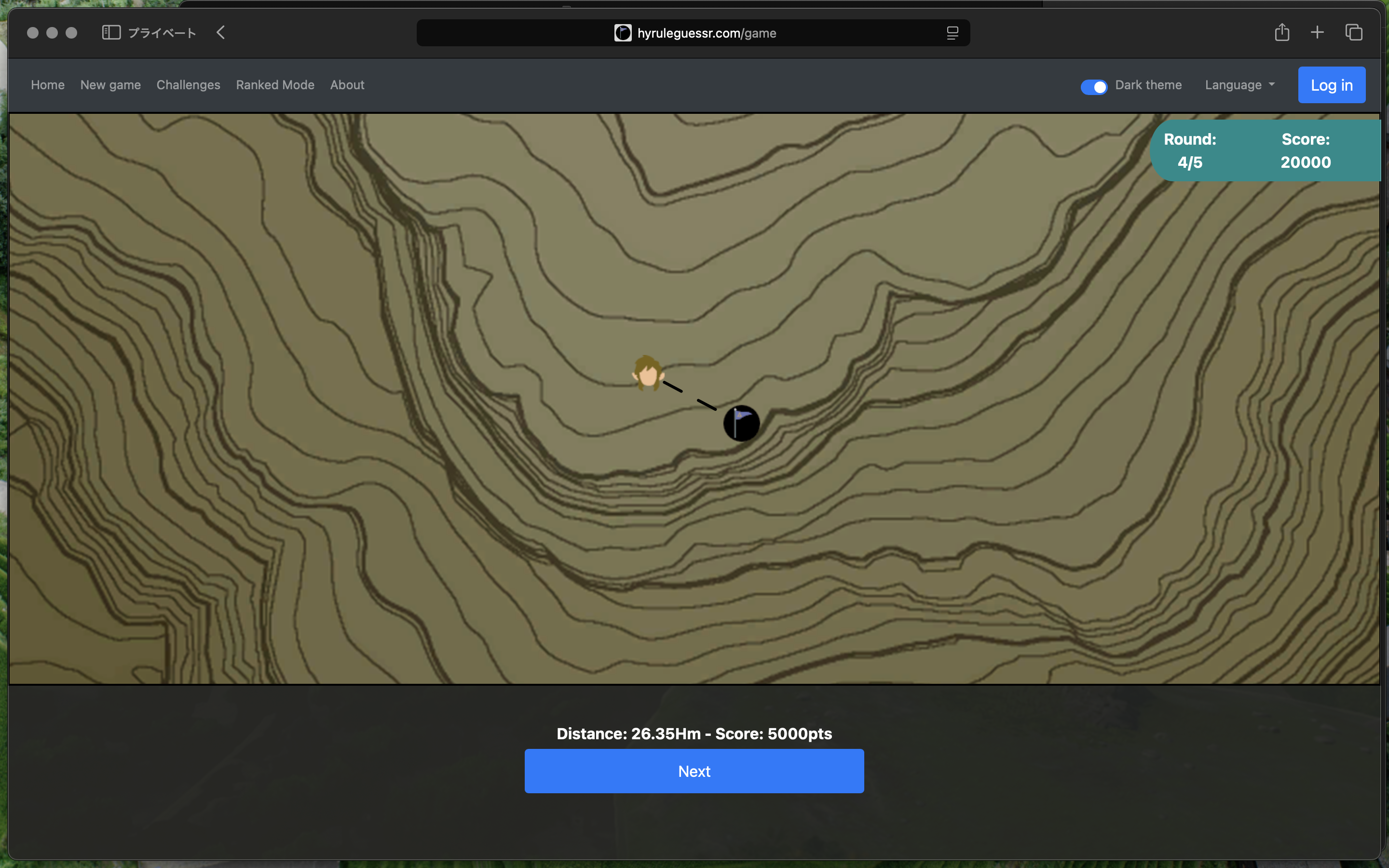Click the site favicon in address bar

623,33
